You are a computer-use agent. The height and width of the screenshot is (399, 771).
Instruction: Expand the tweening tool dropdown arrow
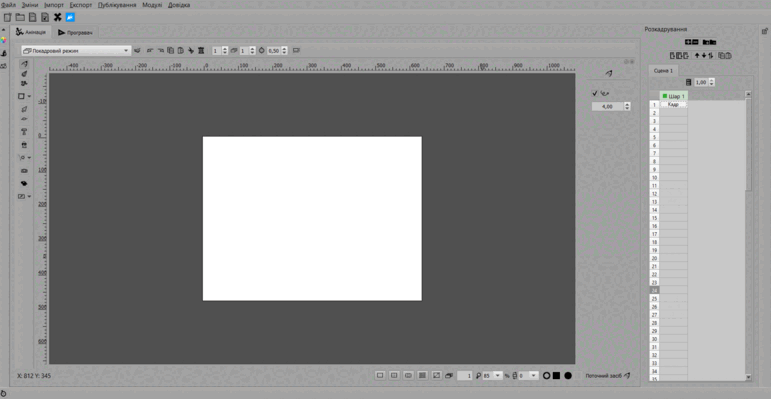[x=30, y=157]
